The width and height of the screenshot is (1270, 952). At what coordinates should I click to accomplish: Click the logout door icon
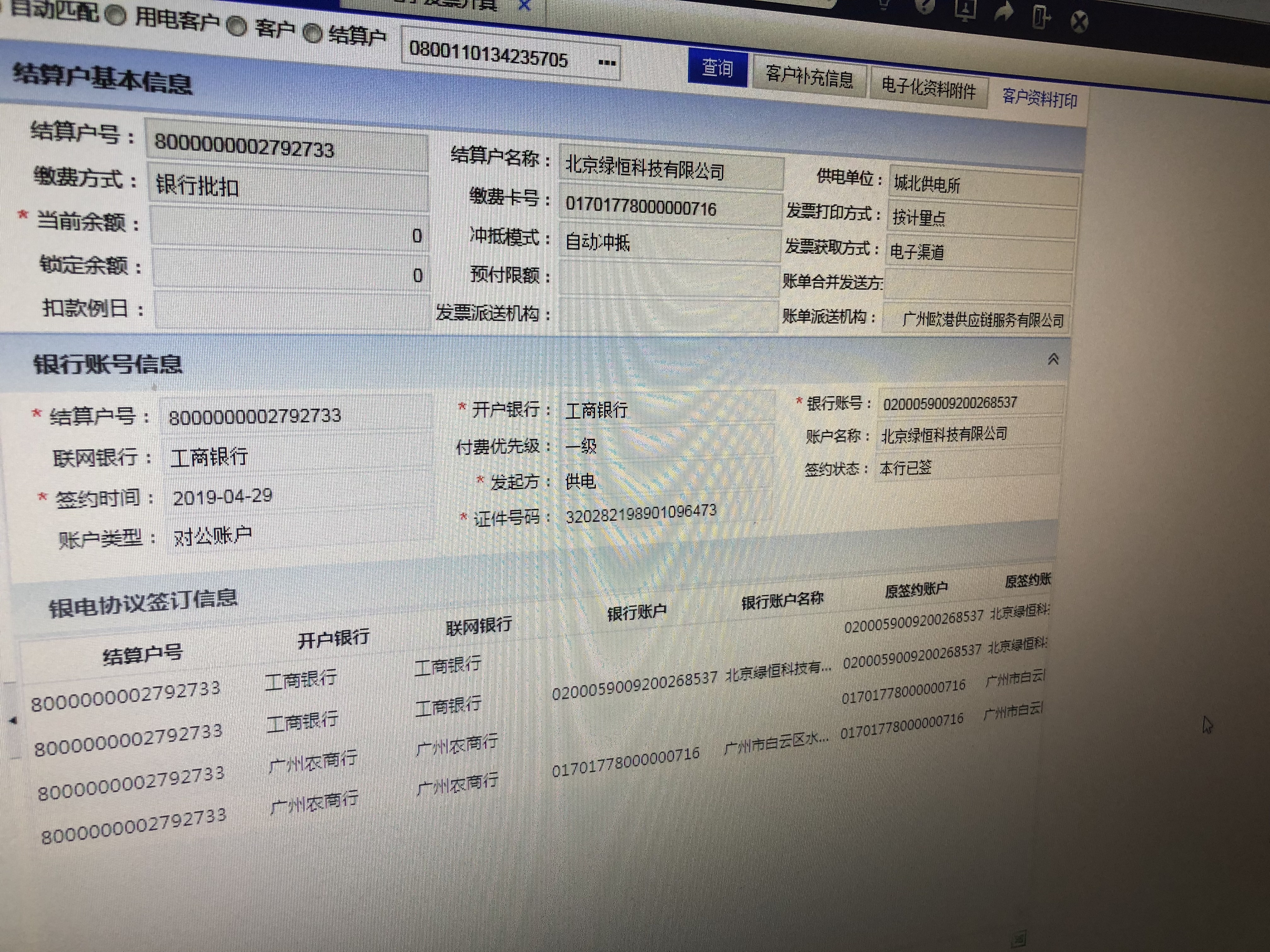coord(1040,17)
